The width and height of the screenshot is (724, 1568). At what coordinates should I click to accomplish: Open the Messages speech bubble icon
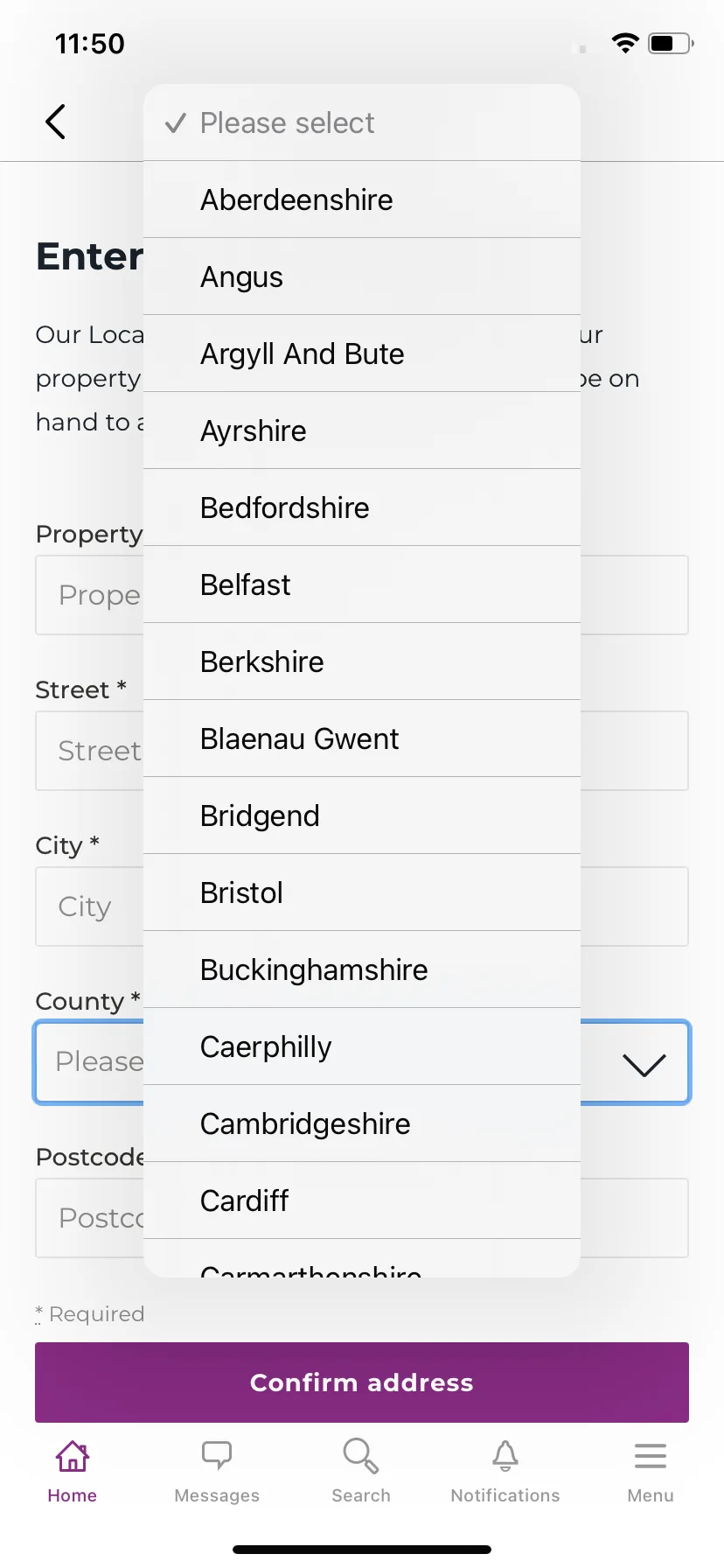pyautogui.click(x=217, y=1456)
